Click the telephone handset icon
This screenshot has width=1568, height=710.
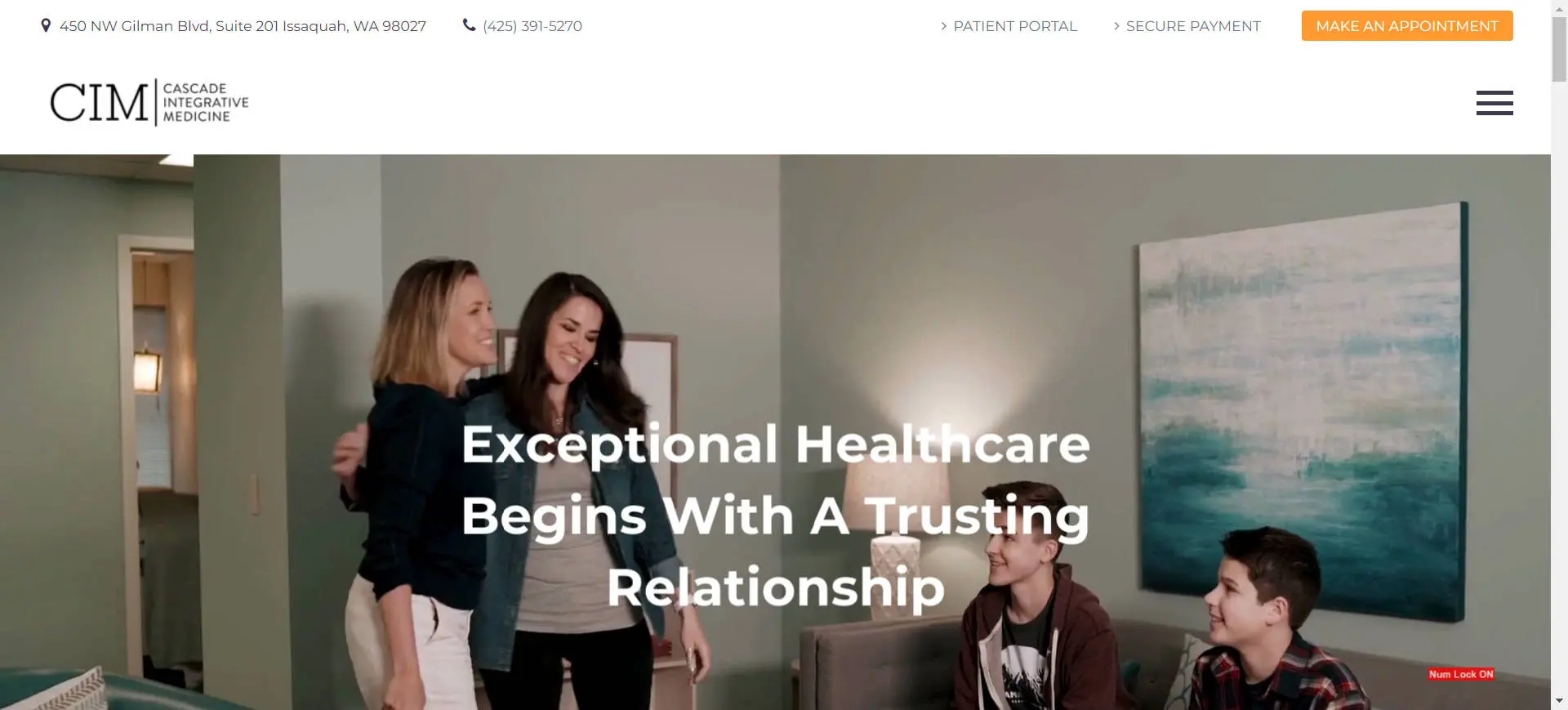[469, 25]
